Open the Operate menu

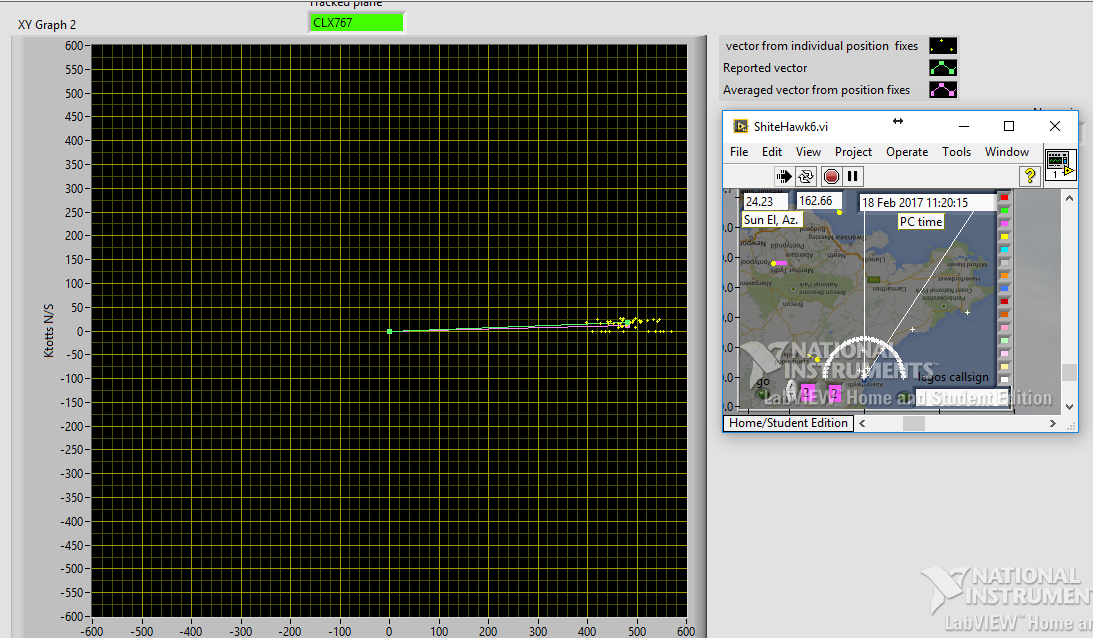[x=907, y=152]
